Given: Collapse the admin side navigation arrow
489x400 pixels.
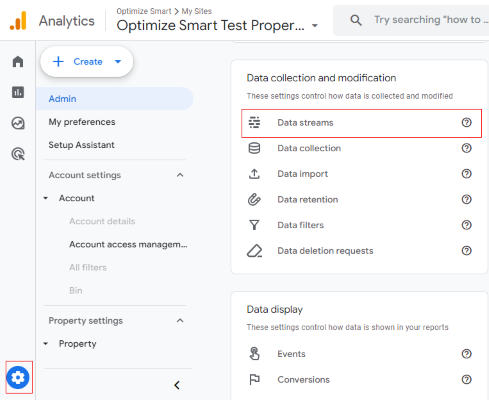Looking at the screenshot, I should click(177, 385).
